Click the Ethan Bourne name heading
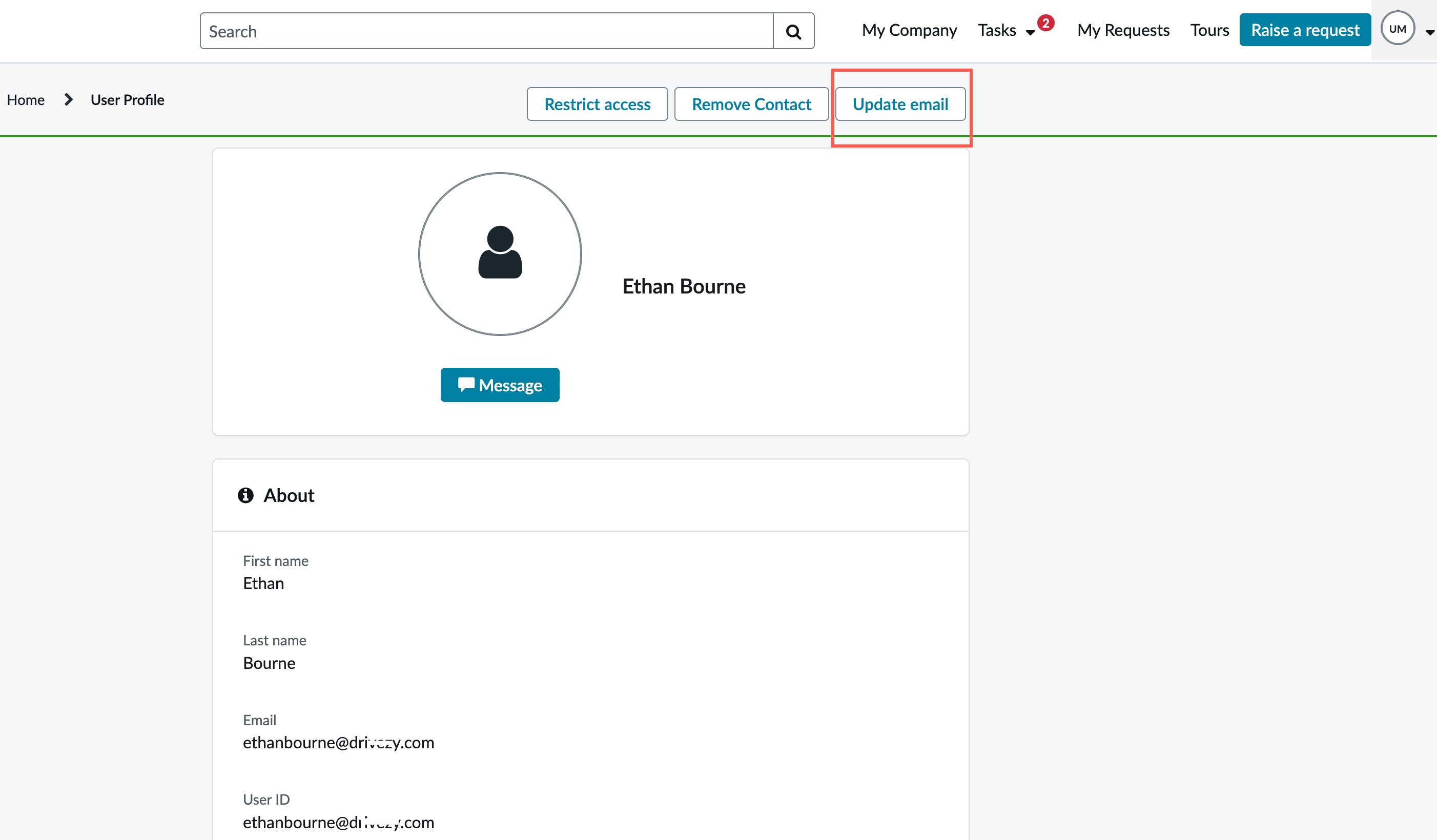Image resolution: width=1437 pixels, height=840 pixels. click(684, 286)
